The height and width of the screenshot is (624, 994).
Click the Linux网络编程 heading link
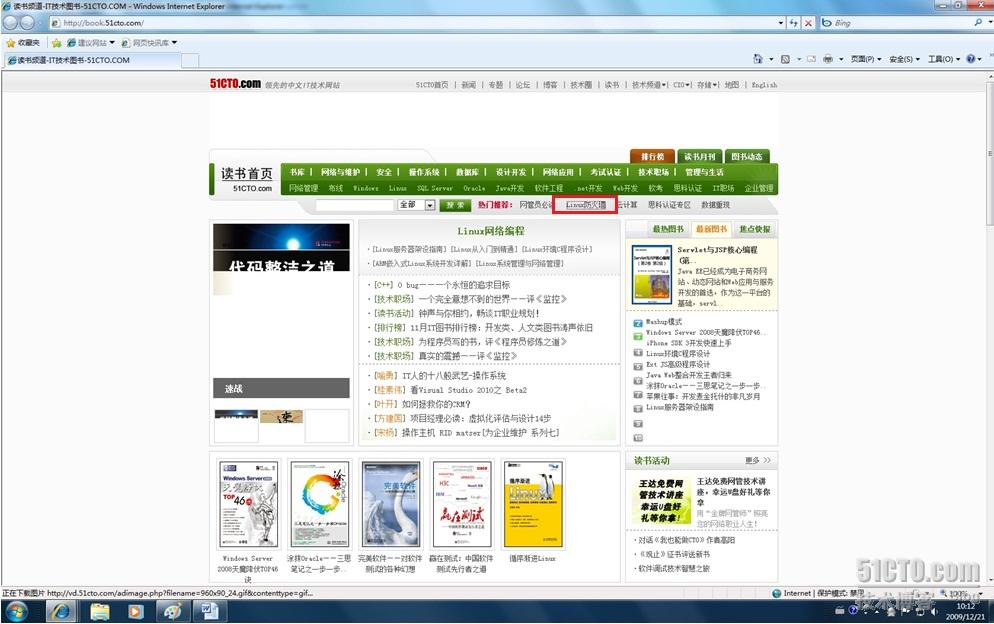coord(491,231)
